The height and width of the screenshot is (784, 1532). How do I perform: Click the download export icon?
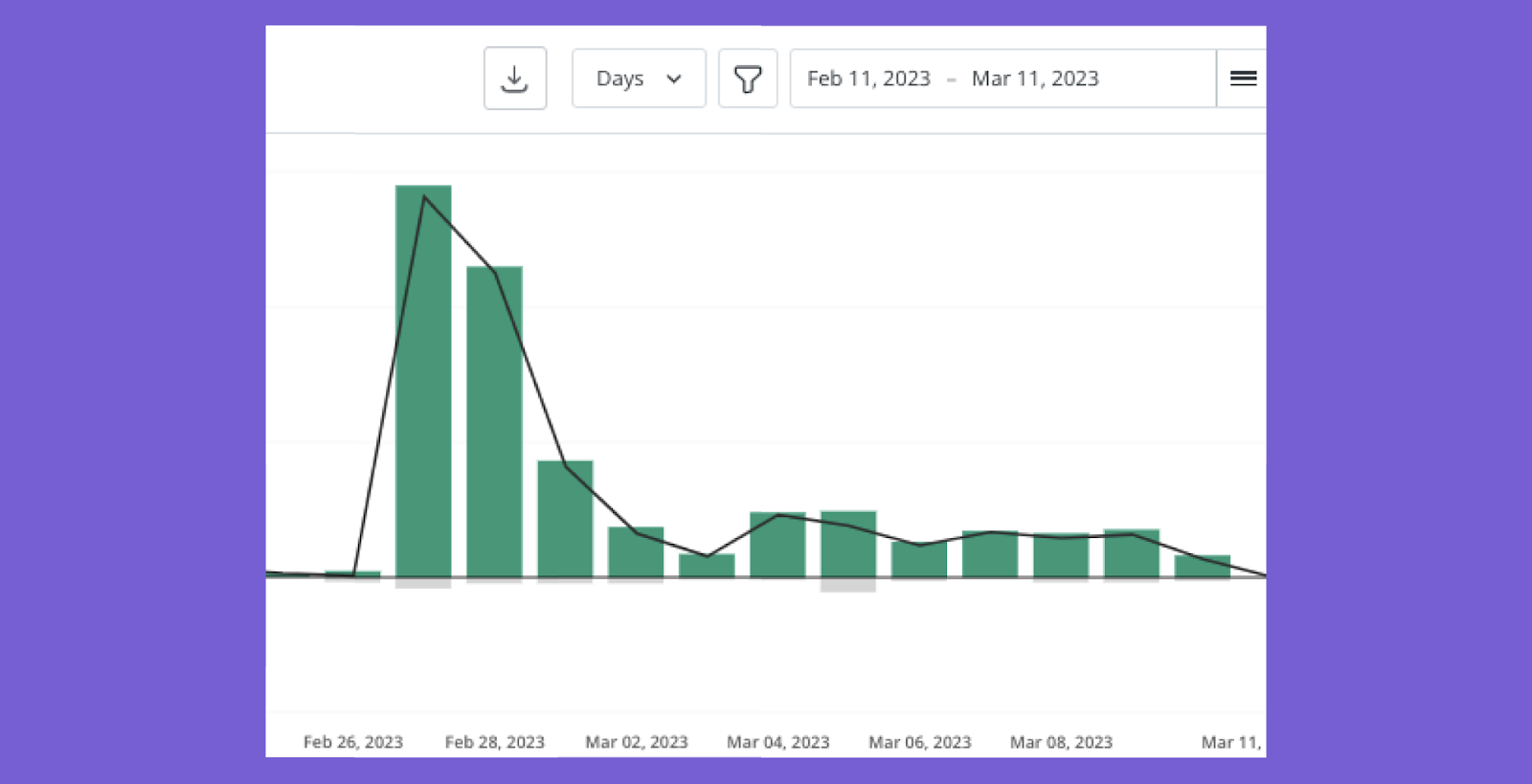pyautogui.click(x=515, y=78)
